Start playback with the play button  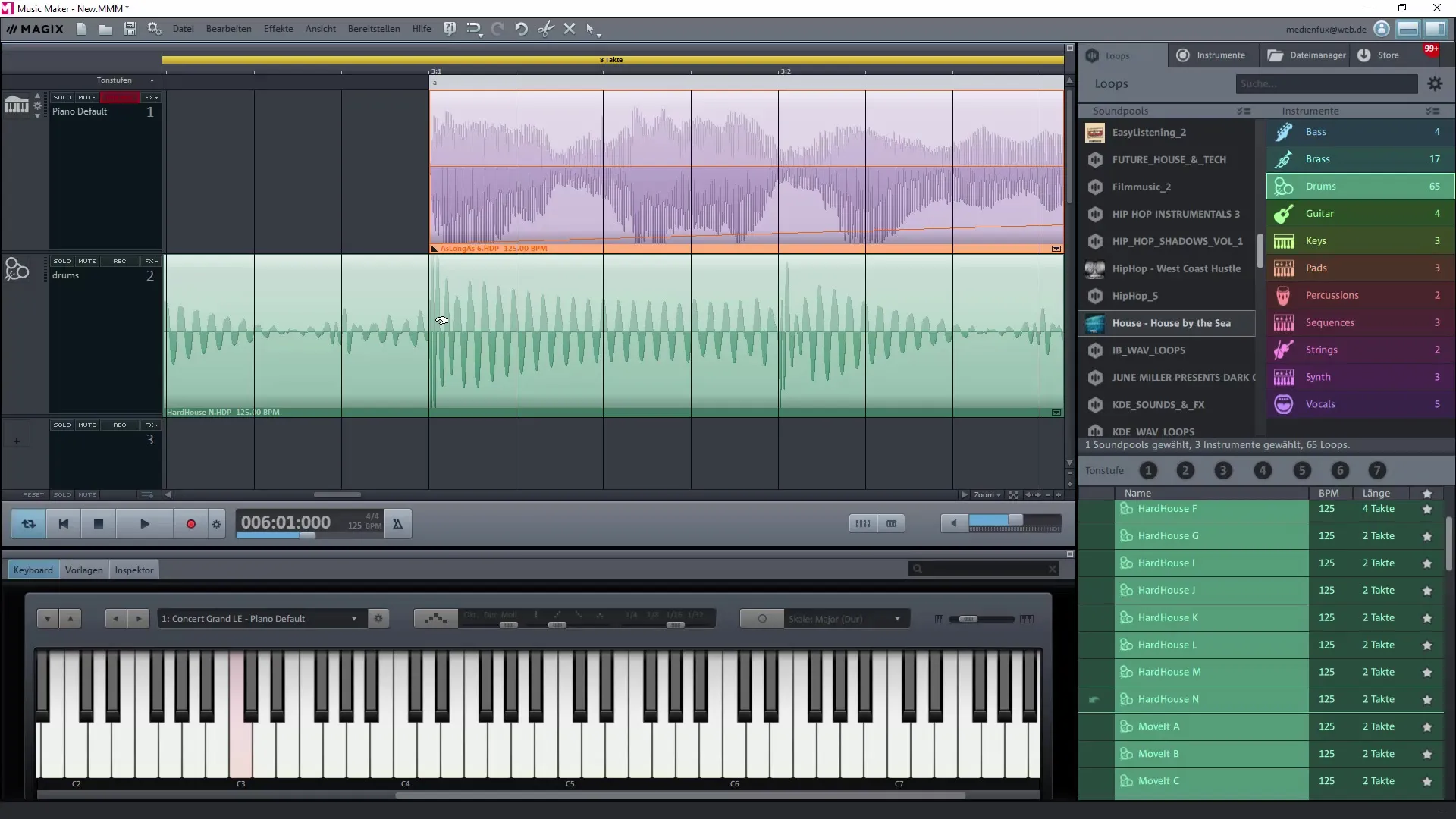(145, 524)
